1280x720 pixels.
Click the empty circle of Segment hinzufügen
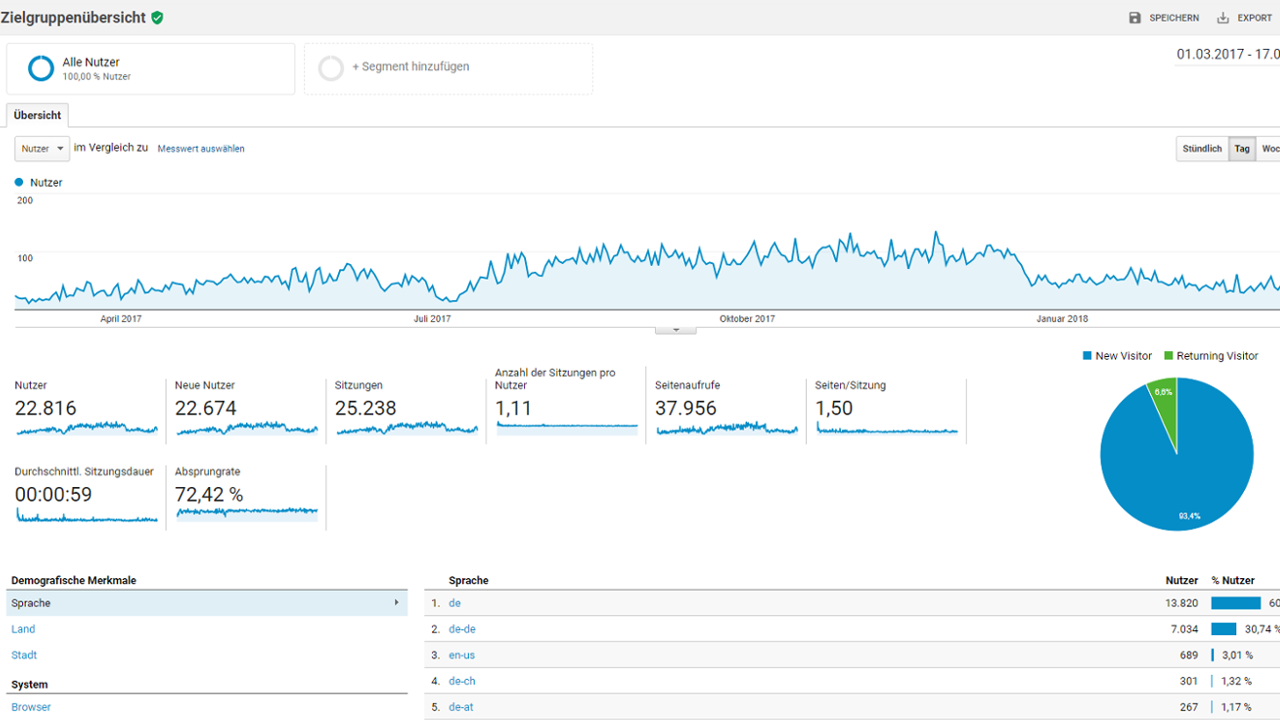[x=331, y=68]
